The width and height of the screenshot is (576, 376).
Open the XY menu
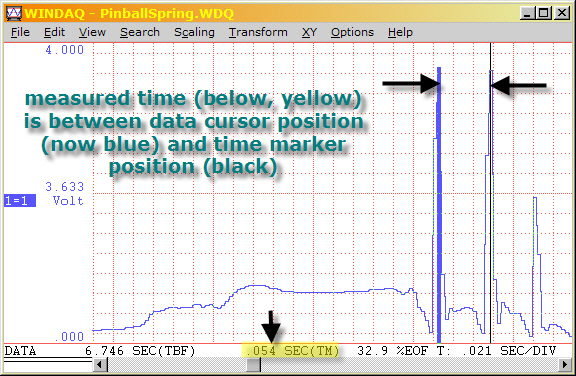pos(309,32)
